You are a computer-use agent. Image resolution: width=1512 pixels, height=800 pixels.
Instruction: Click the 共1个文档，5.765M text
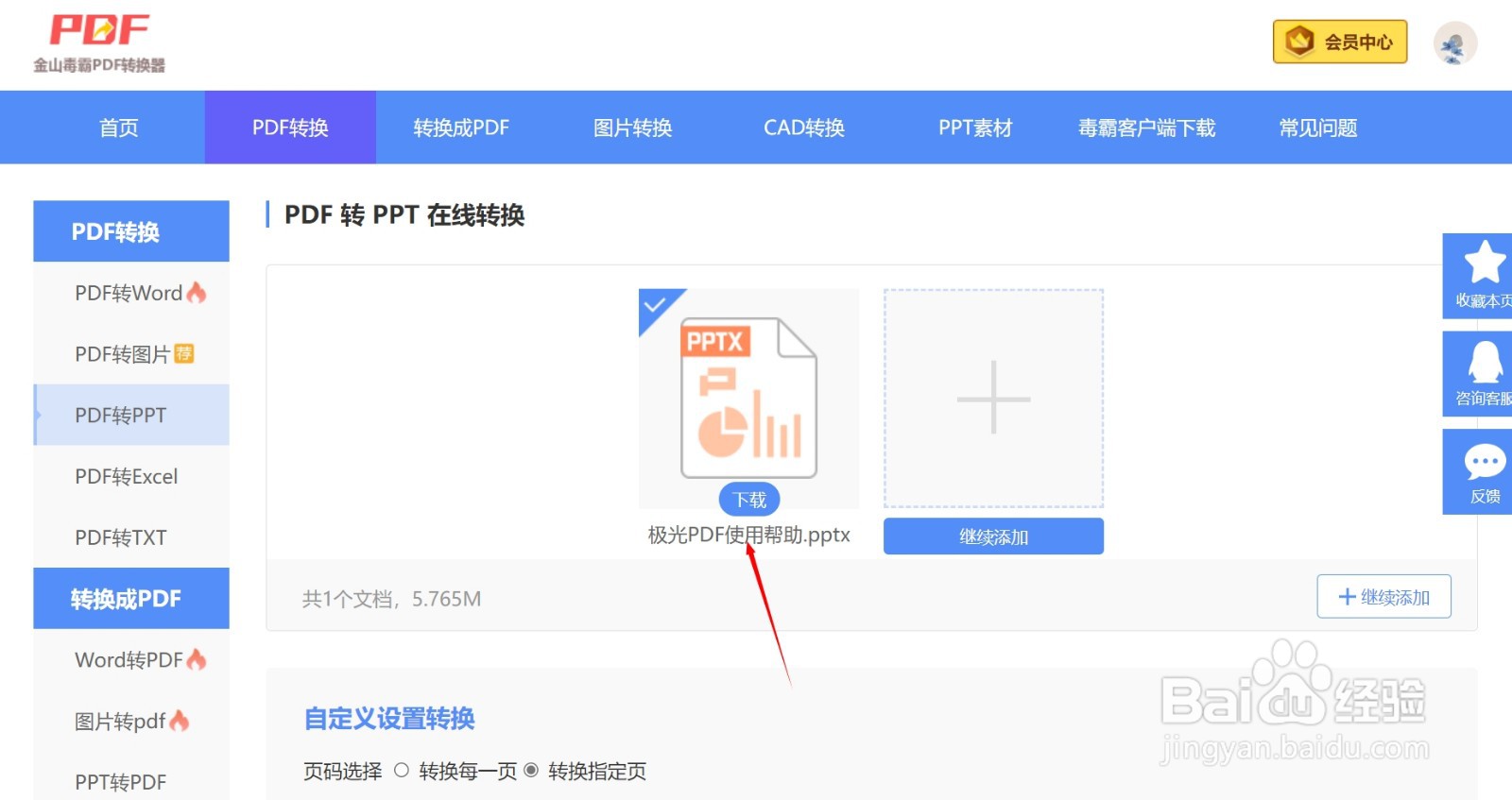(391, 599)
